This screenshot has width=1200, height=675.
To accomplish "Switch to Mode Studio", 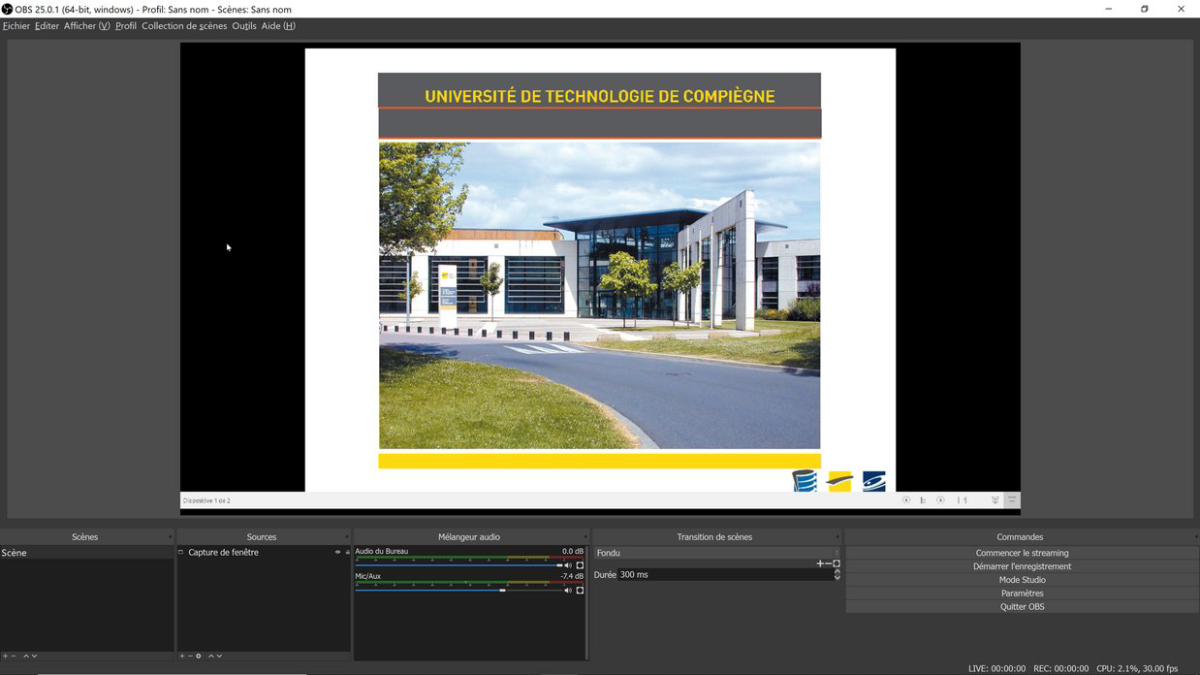I will tap(1022, 580).
